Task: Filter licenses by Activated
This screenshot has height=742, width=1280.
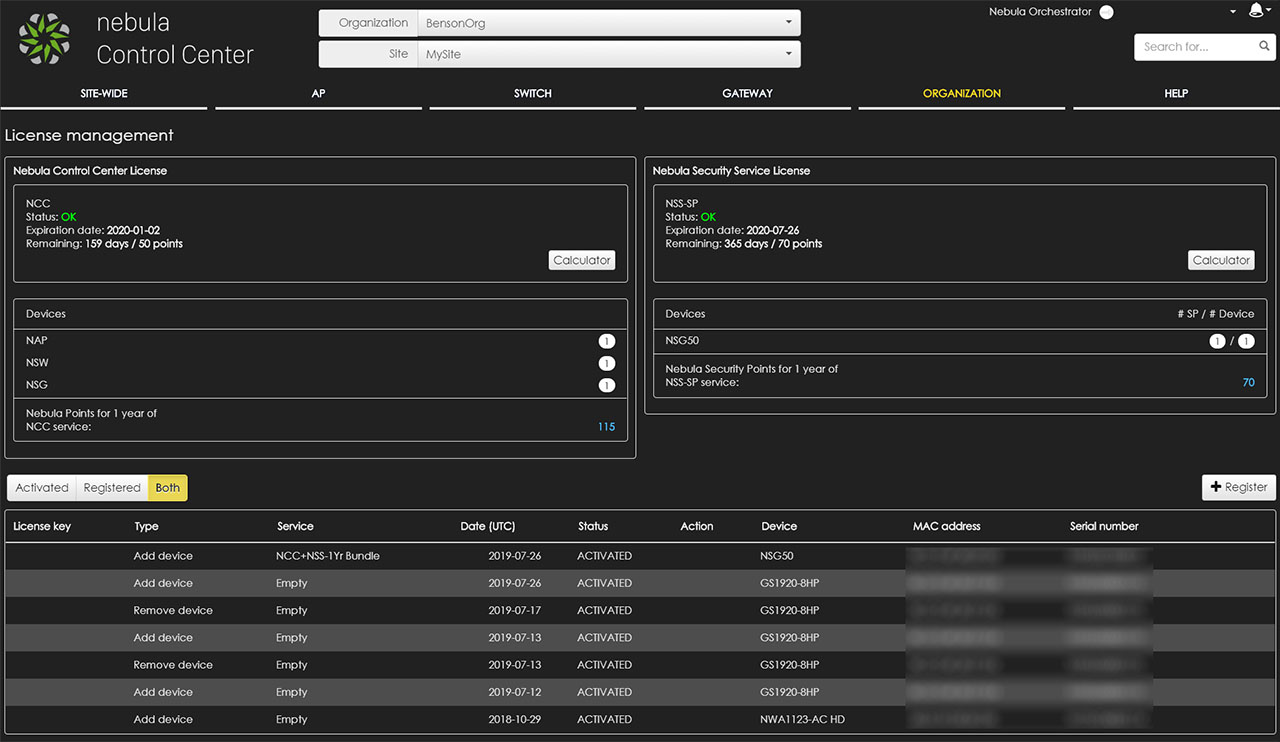Action: pos(42,488)
